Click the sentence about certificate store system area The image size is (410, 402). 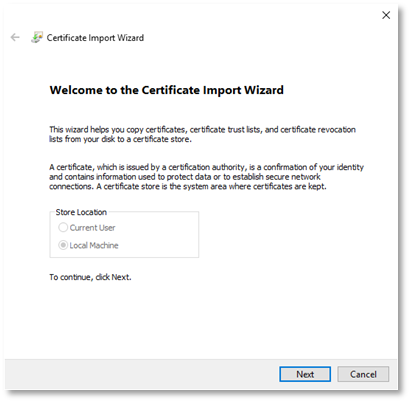pos(212,186)
